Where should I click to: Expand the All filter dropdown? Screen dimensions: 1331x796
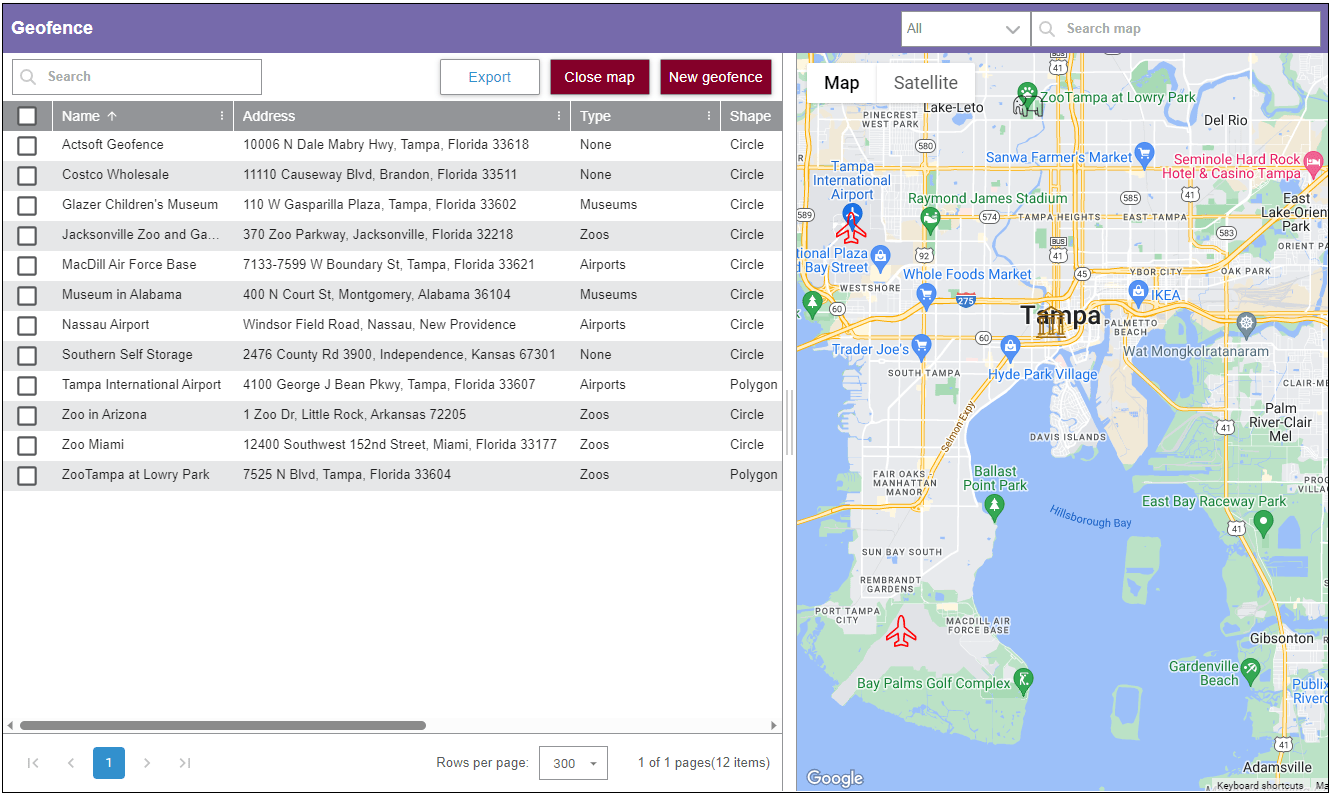pos(964,29)
